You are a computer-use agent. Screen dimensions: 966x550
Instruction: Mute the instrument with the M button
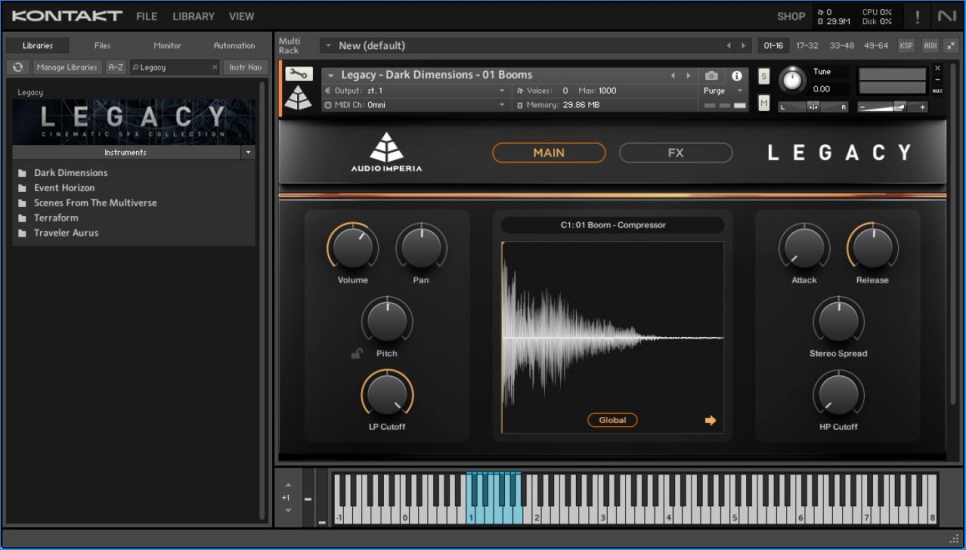764,102
